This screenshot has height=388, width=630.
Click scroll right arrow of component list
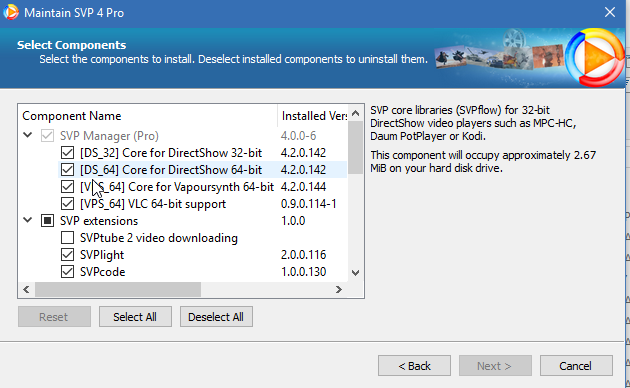click(339, 290)
